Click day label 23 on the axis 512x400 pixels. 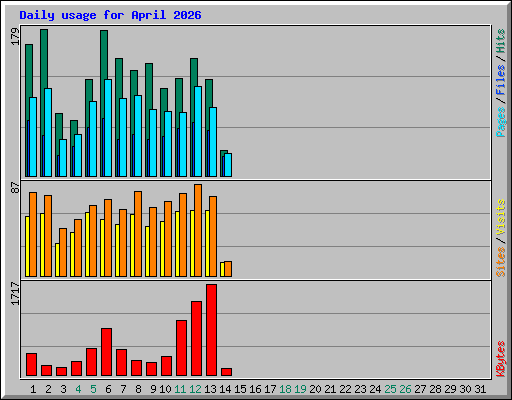point(360,389)
